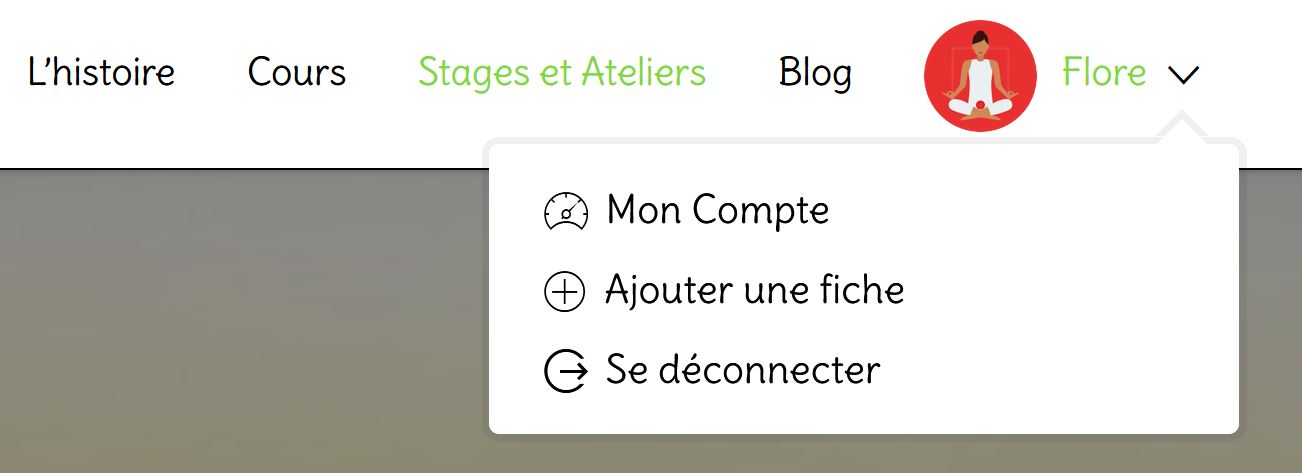This screenshot has height=473, width=1302.
Task: Go to the L'histoire page
Action: [101, 73]
